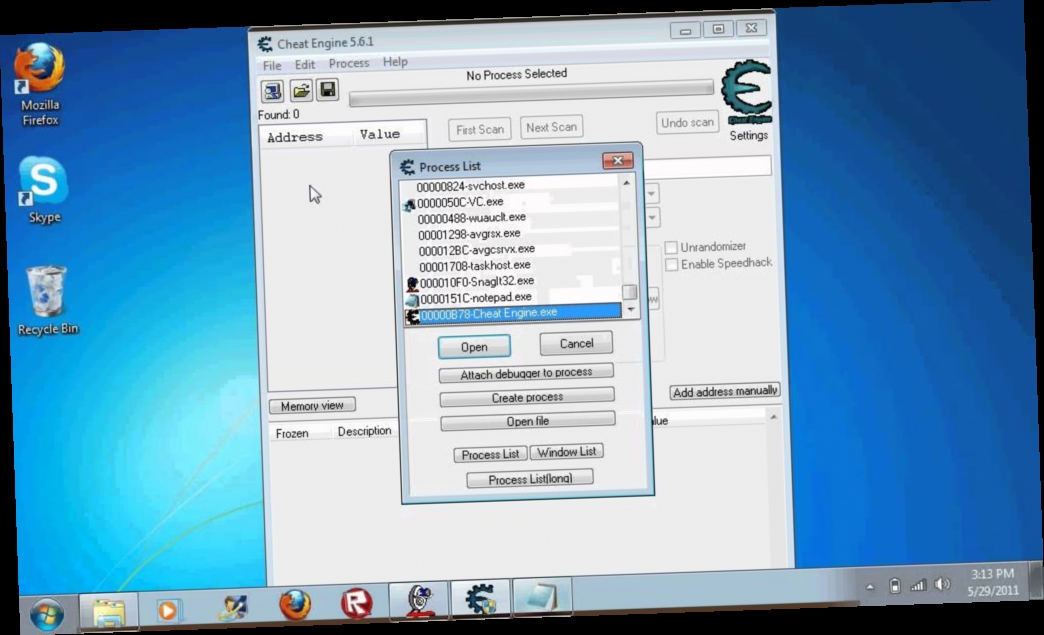
Task: Select 00001298-avgrsx.exe process
Action: tap(512, 234)
